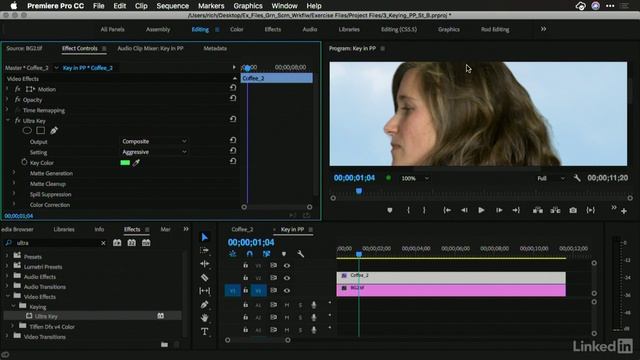This screenshot has width=640, height=360.
Task: Expand the Audio Effects folder
Action: (7, 276)
